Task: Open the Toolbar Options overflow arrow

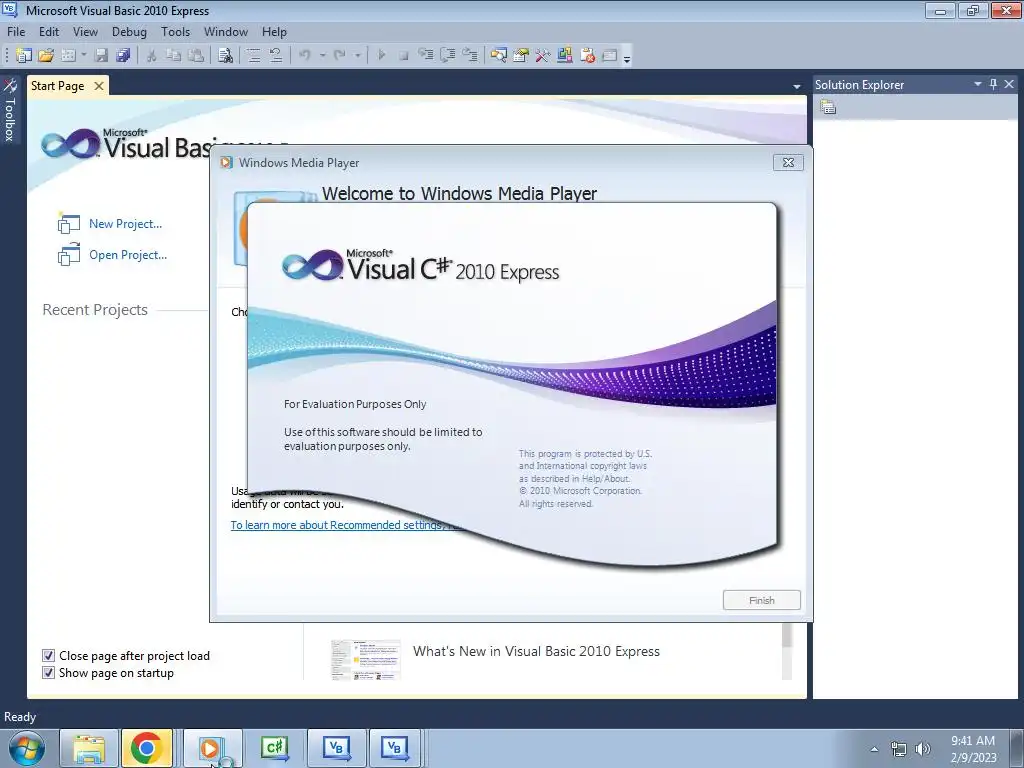Action: coord(627,58)
